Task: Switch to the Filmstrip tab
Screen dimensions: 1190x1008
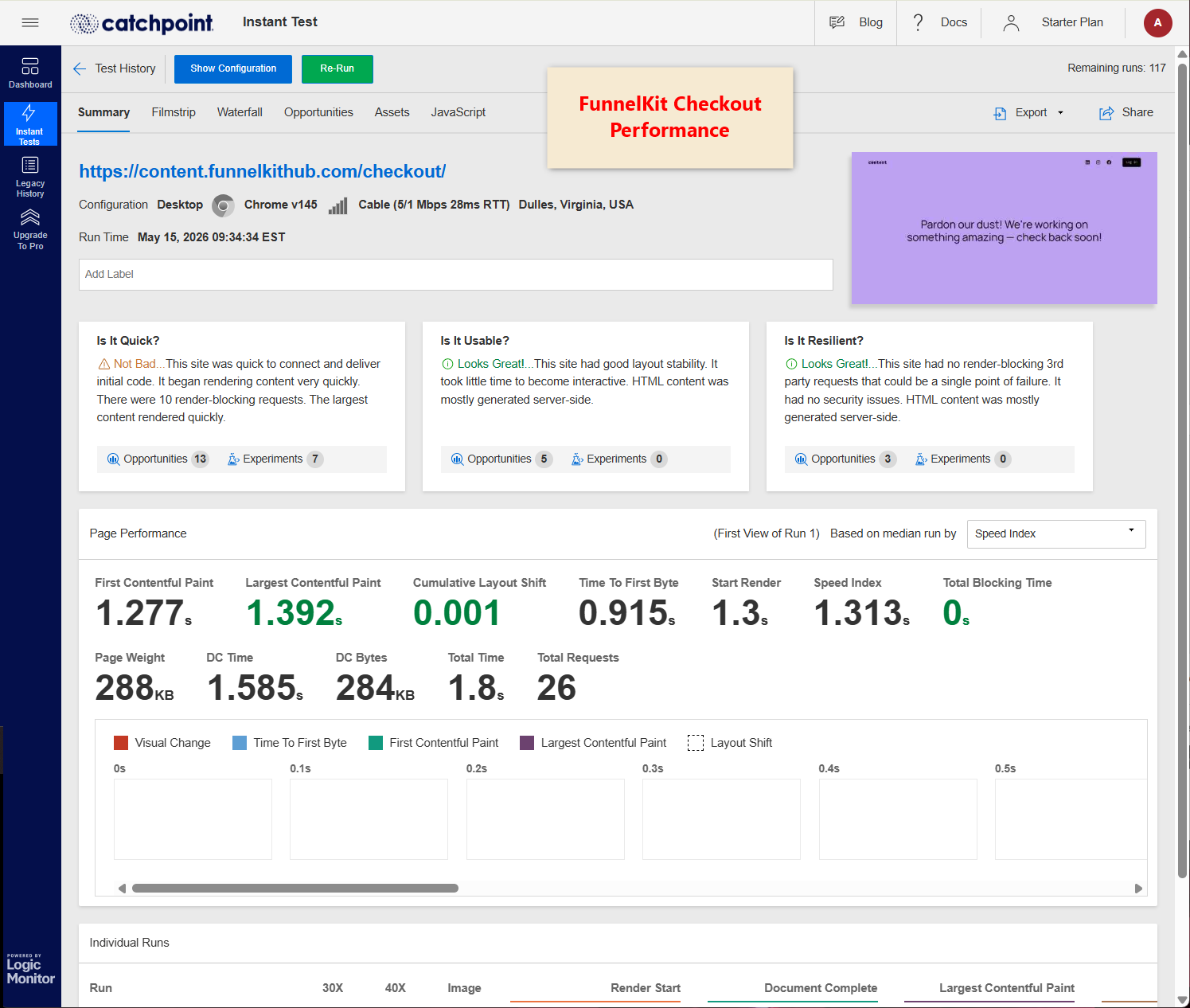Action: point(174,112)
